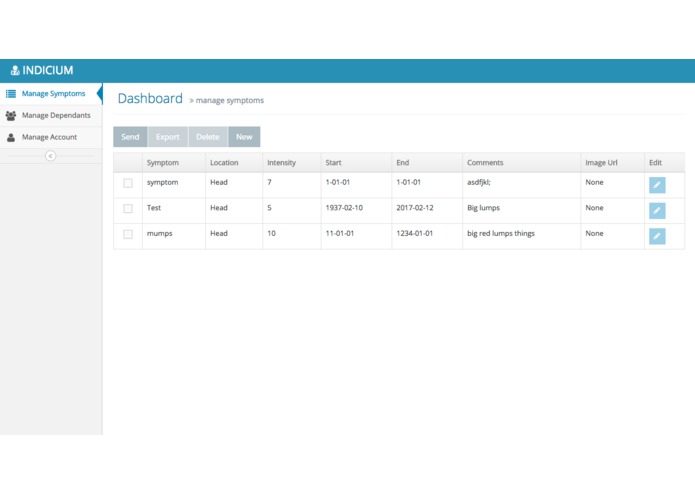Click start date 1937-02-10
Viewport: 695px width, 494px height.
(344, 208)
